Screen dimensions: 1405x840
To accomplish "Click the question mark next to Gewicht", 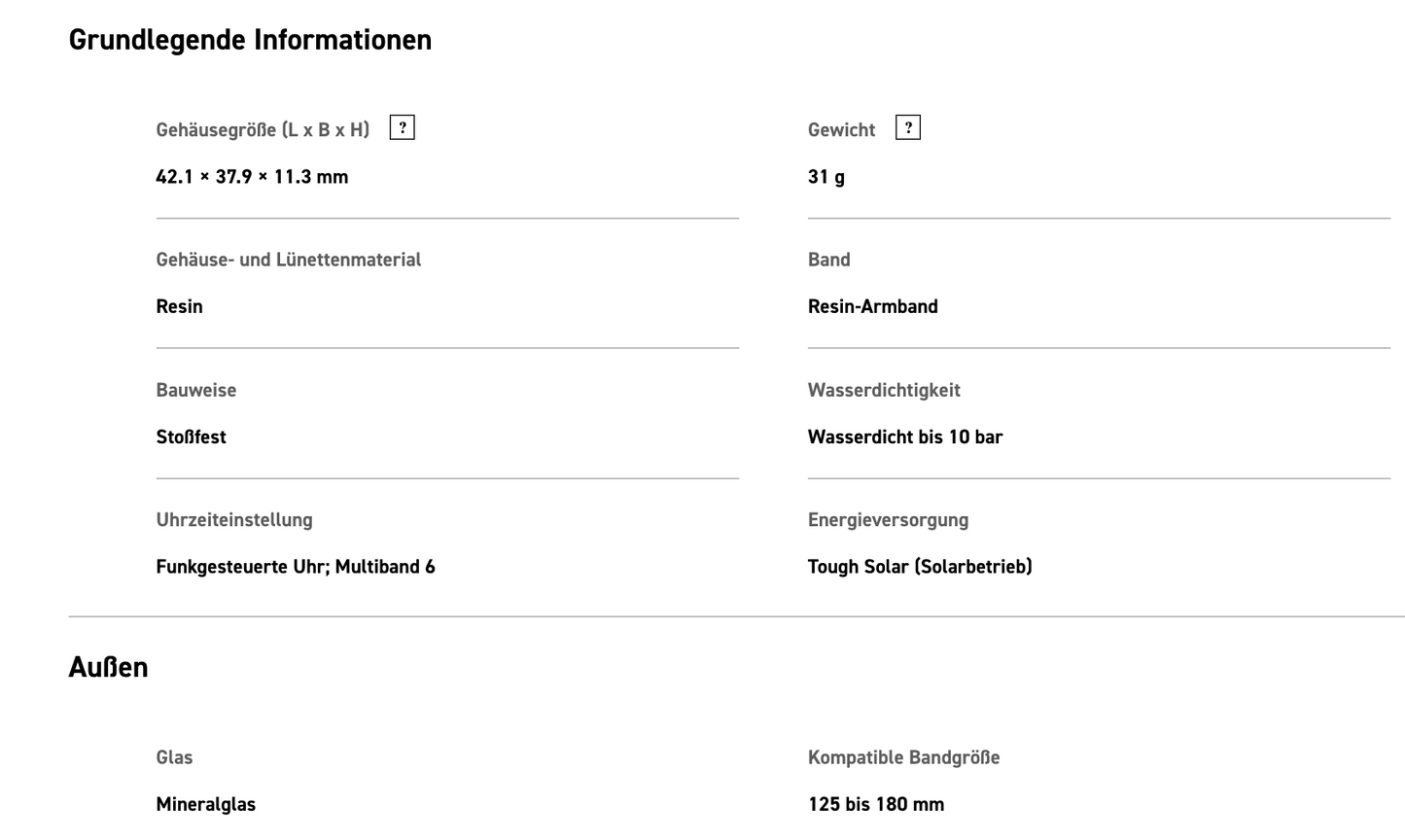I will pos(907,128).
